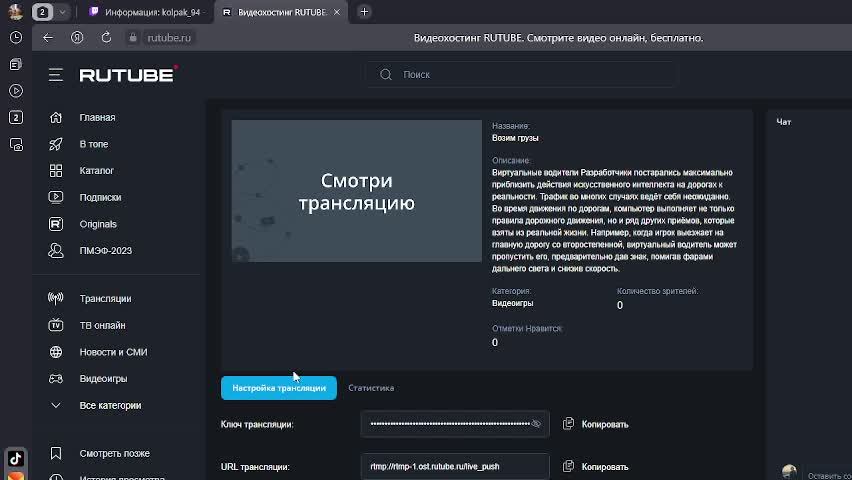Go back with browser back arrow
This screenshot has width=852, height=480.
tap(48, 38)
